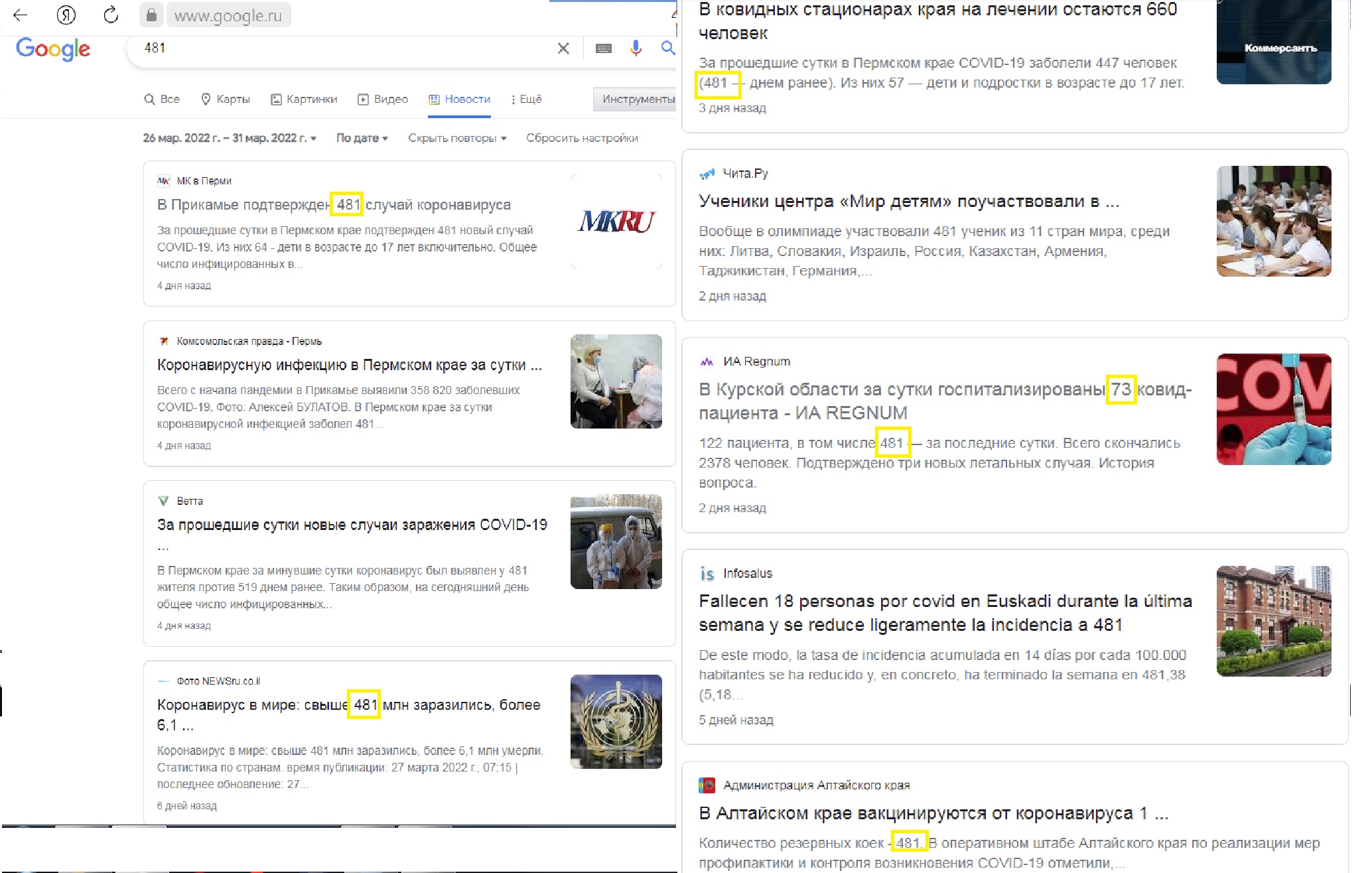Viewport: 1372px width, 873px height.
Task: Click the Ветта source icon
Action: [x=163, y=501]
